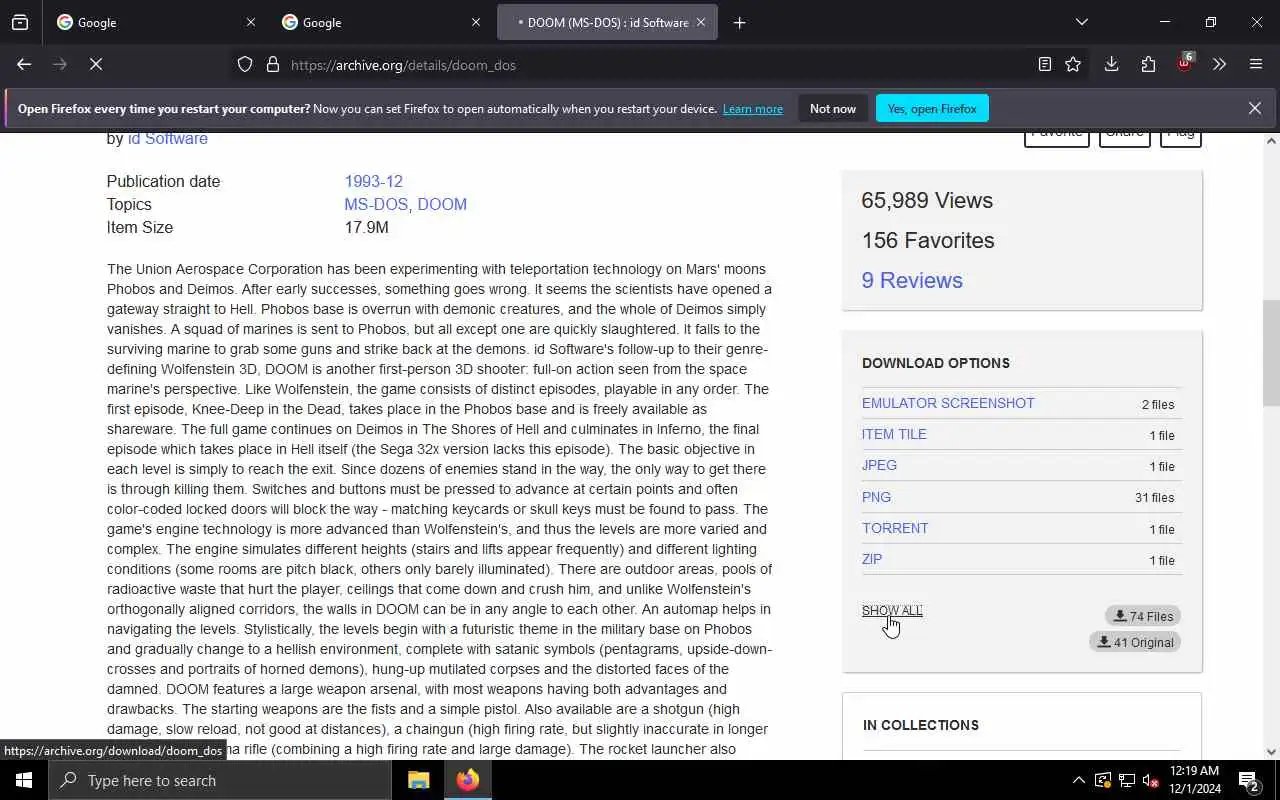Show more toolbar tools chevron
Screen dimensions: 1280x800
pos(1219,64)
